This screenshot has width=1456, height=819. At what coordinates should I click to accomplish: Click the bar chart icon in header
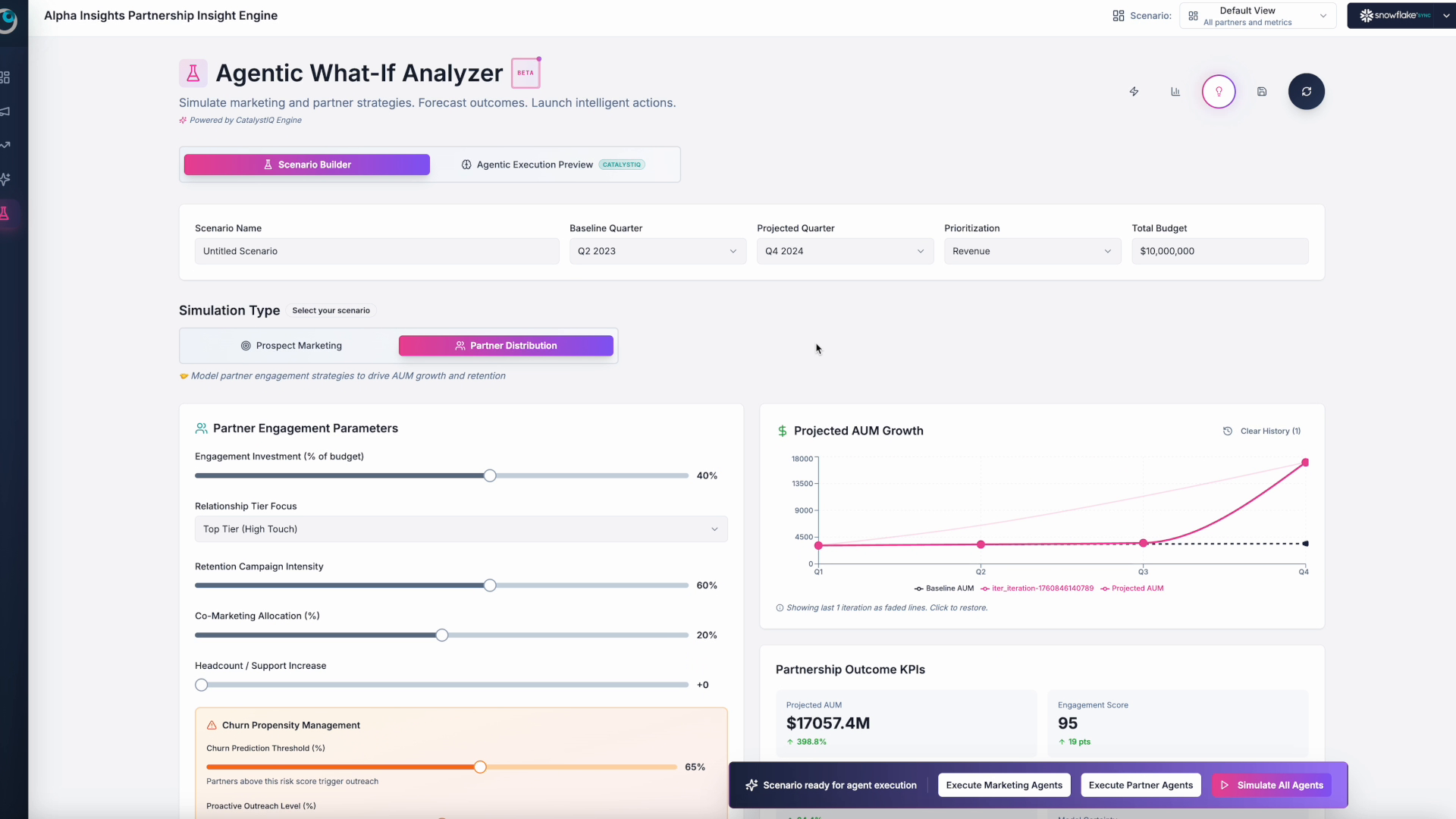pyautogui.click(x=1175, y=92)
